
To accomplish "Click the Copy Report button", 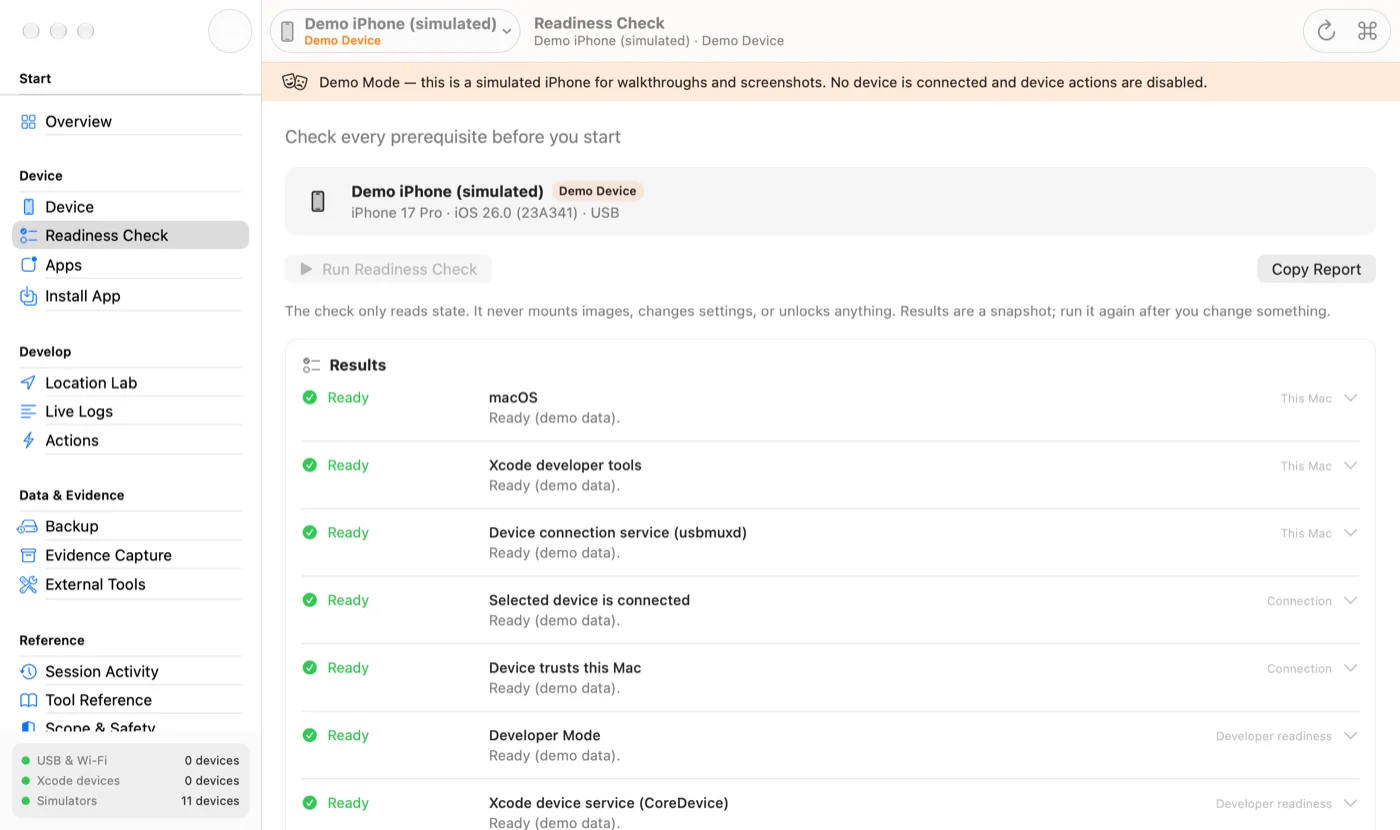I will [1316, 269].
